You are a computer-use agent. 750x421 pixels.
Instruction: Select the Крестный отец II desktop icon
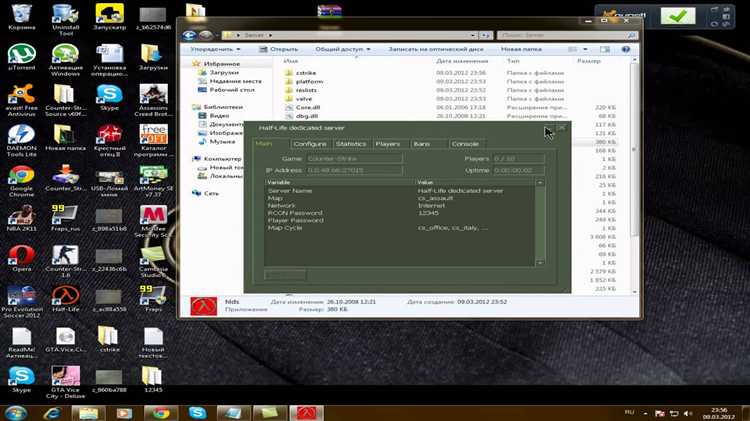pos(110,140)
